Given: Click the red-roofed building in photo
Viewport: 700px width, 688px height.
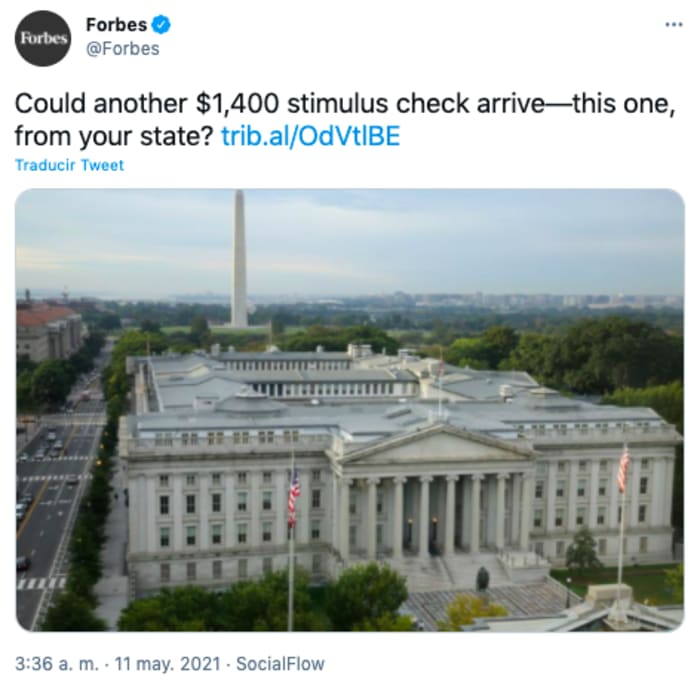Looking at the screenshot, I should pos(49,330).
